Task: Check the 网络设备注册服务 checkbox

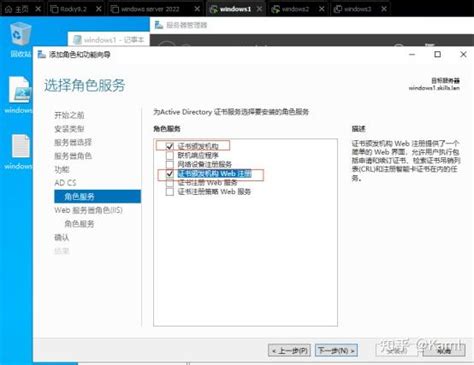Action: (x=170, y=164)
